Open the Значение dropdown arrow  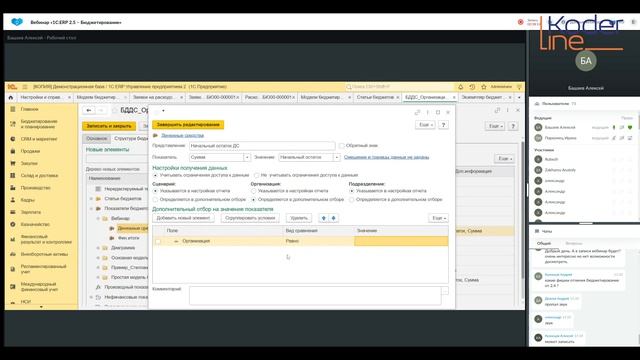click(336, 158)
